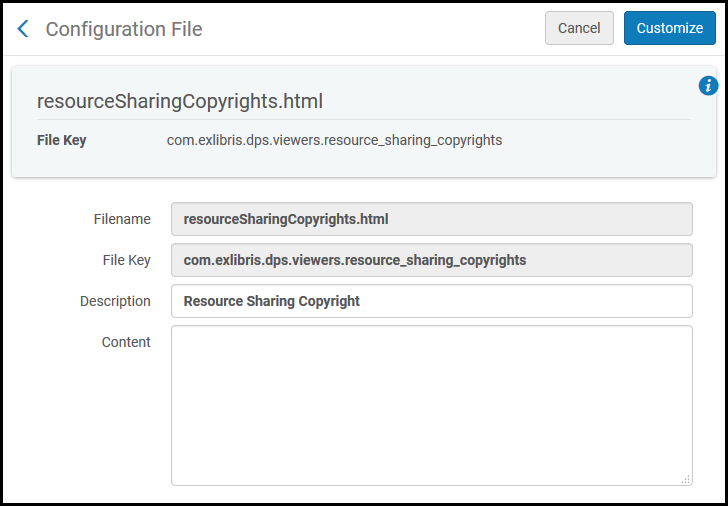Focus the Description field with Resource Sharing Copyright
Screen dimensions: 728x506
pos(431,301)
